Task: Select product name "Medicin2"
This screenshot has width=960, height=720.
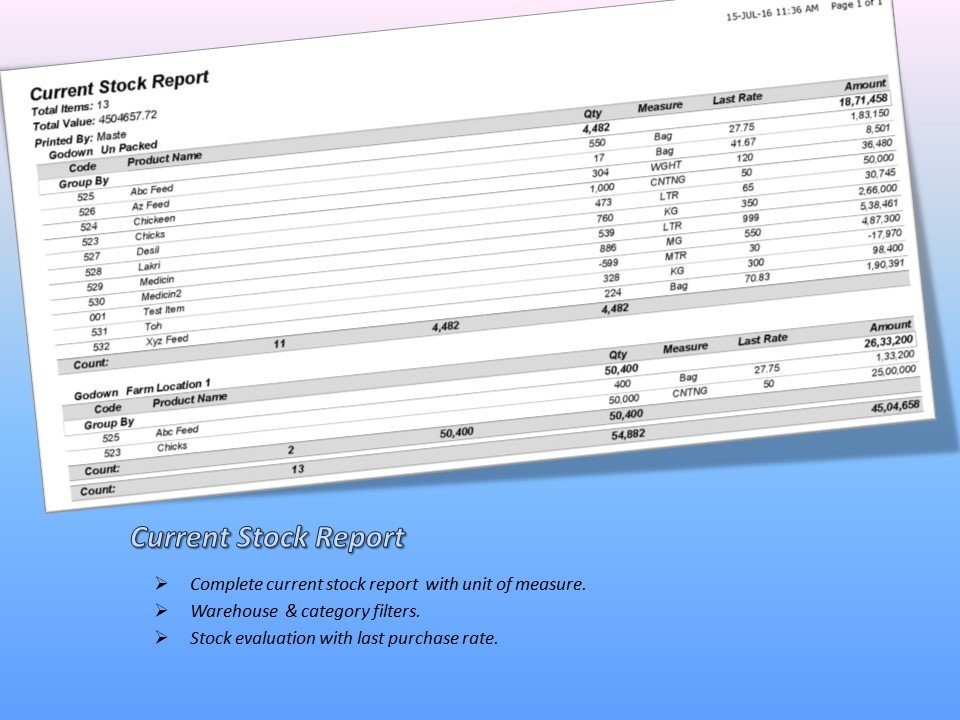Action: tap(161, 296)
